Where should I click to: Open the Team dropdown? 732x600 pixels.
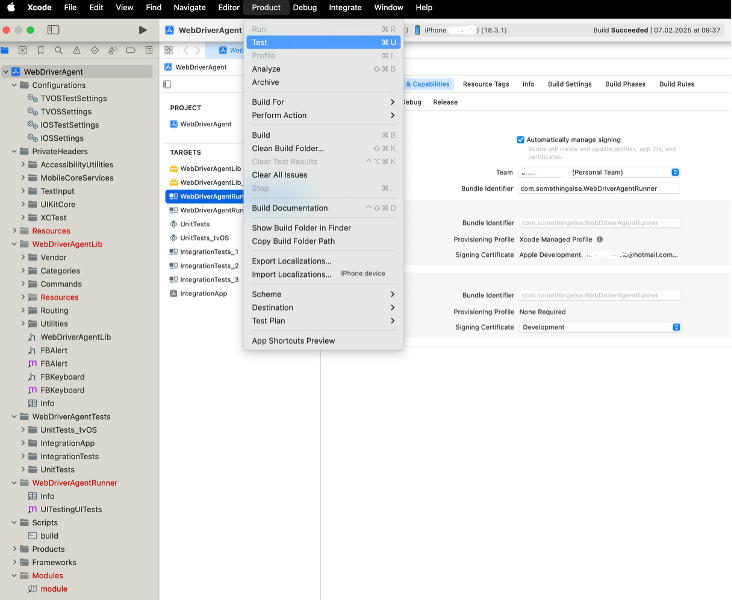599,172
